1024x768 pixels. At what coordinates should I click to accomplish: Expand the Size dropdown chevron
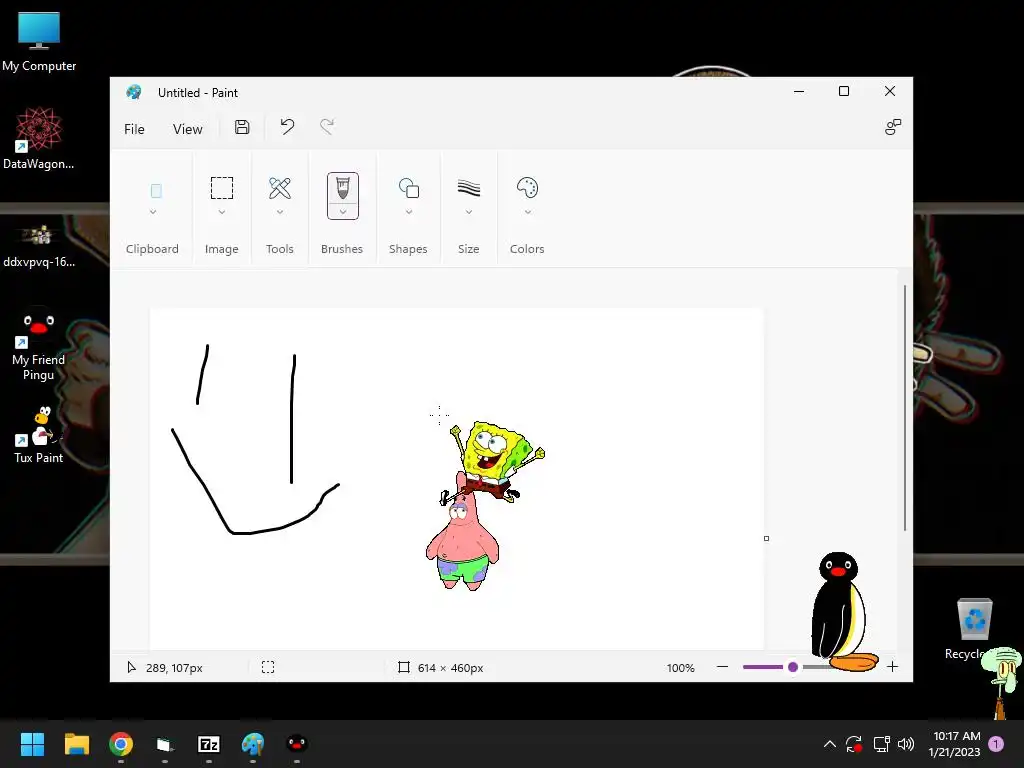coord(468,212)
